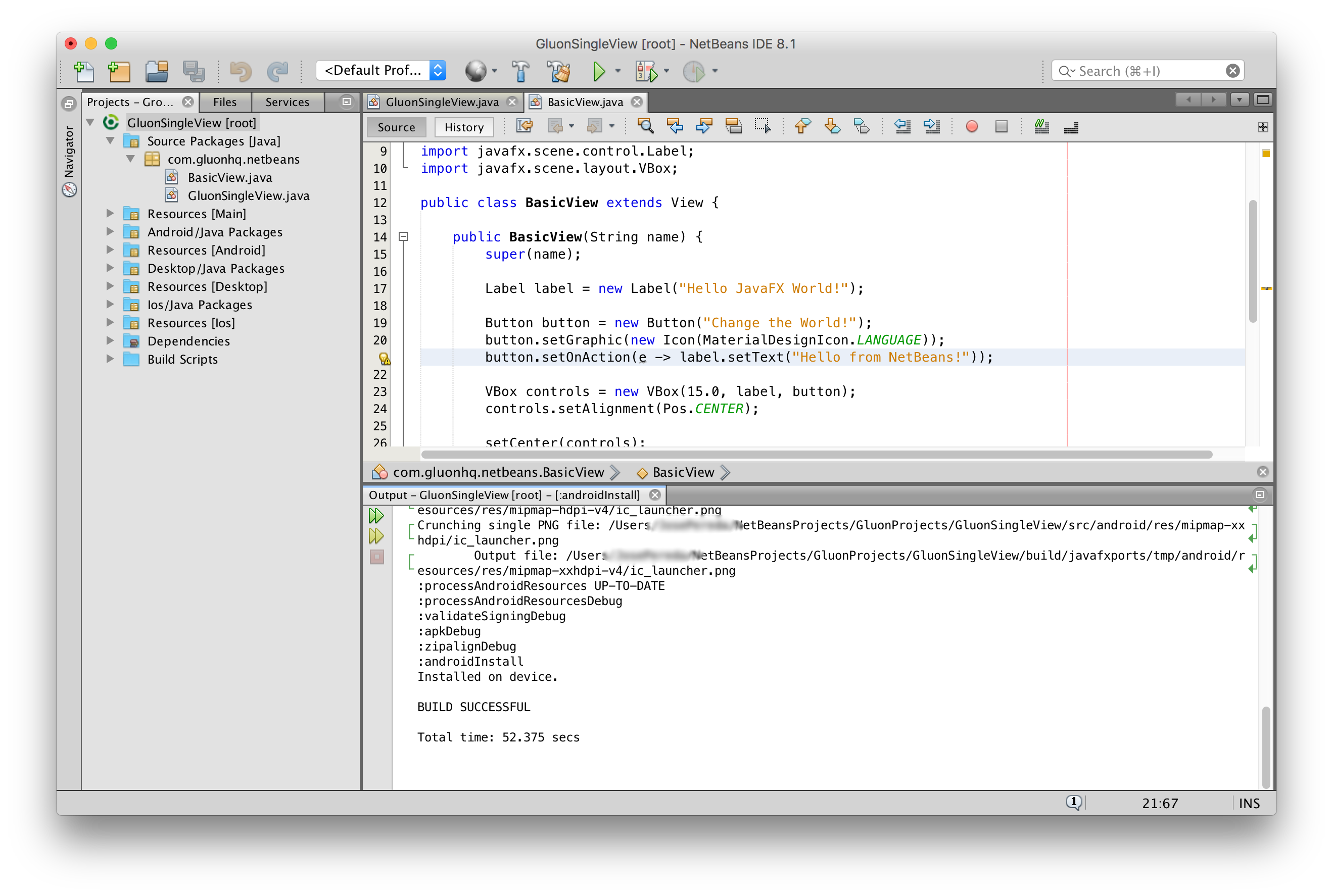1333x896 pixels.
Task: Click the Open Project folder icon
Action: pyautogui.click(x=156, y=71)
